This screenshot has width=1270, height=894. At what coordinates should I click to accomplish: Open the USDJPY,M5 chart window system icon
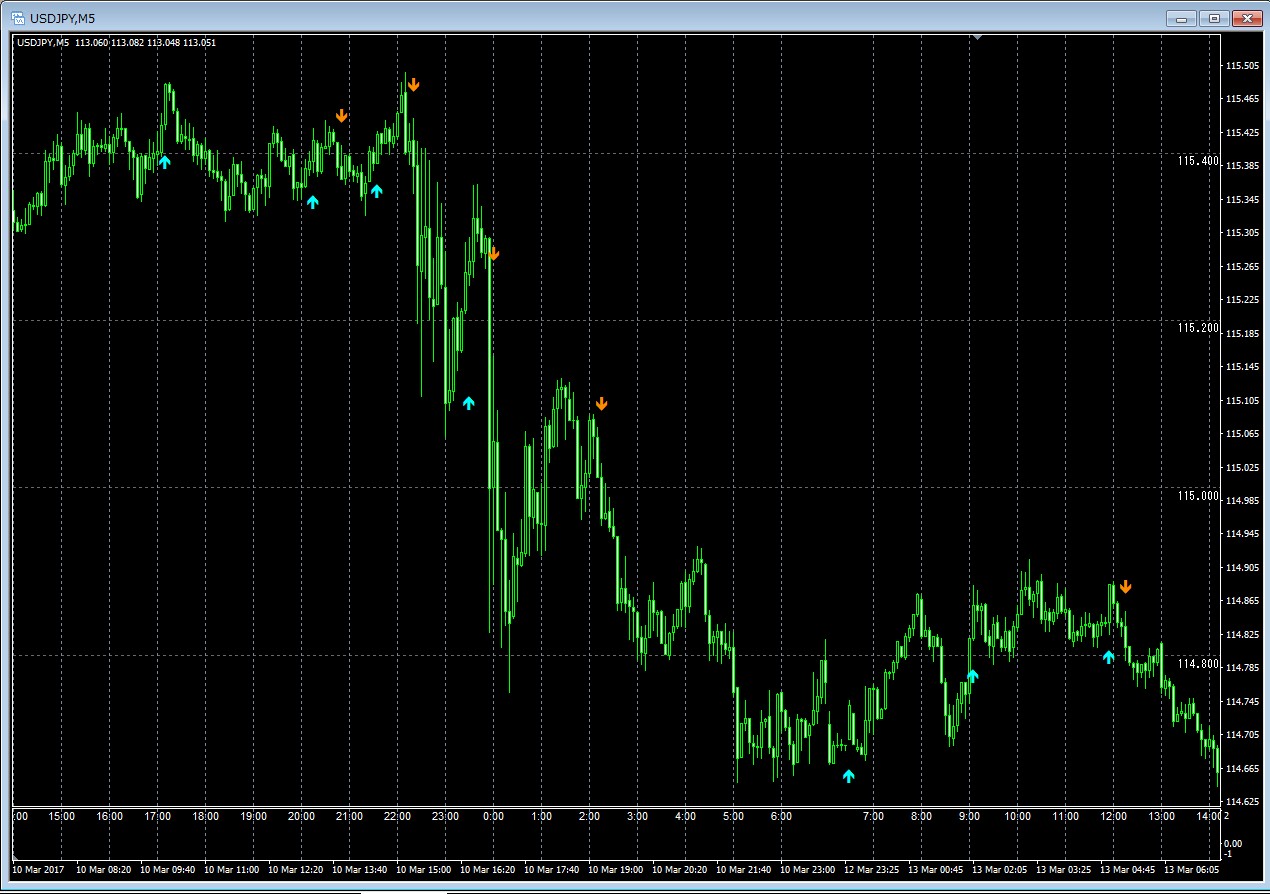[17, 18]
